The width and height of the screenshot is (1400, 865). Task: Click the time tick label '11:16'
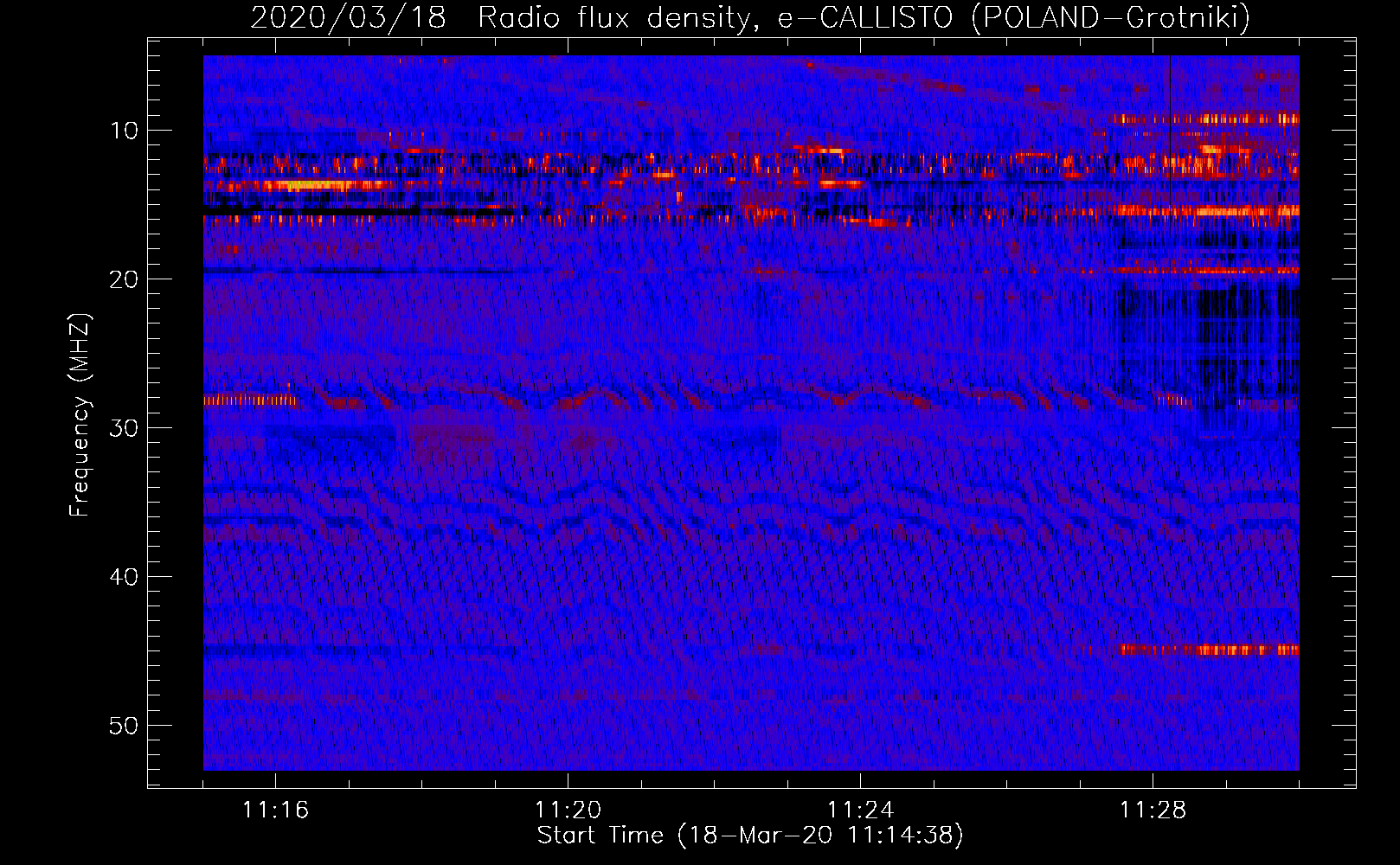(275, 811)
